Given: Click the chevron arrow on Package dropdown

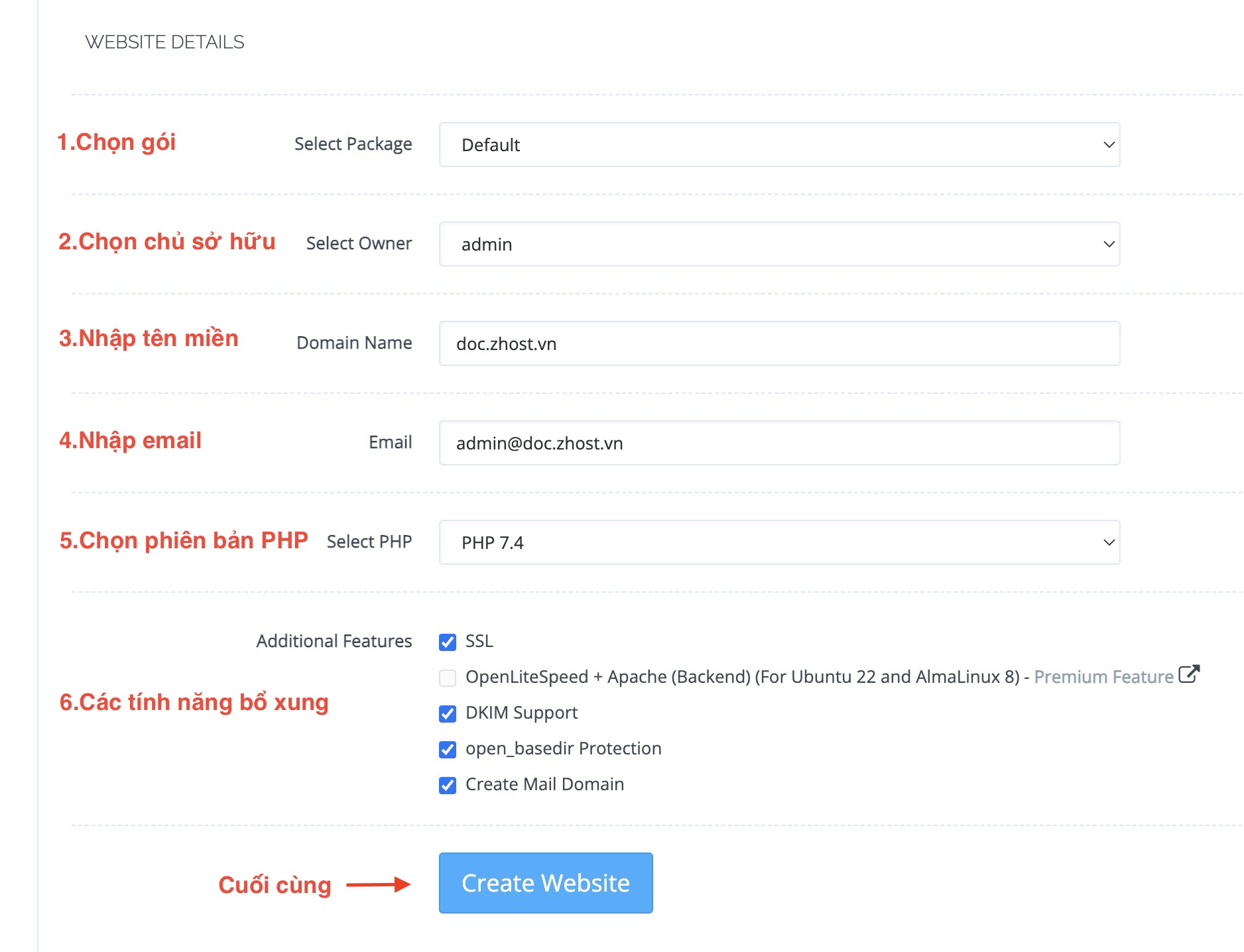Looking at the screenshot, I should pyautogui.click(x=1108, y=145).
